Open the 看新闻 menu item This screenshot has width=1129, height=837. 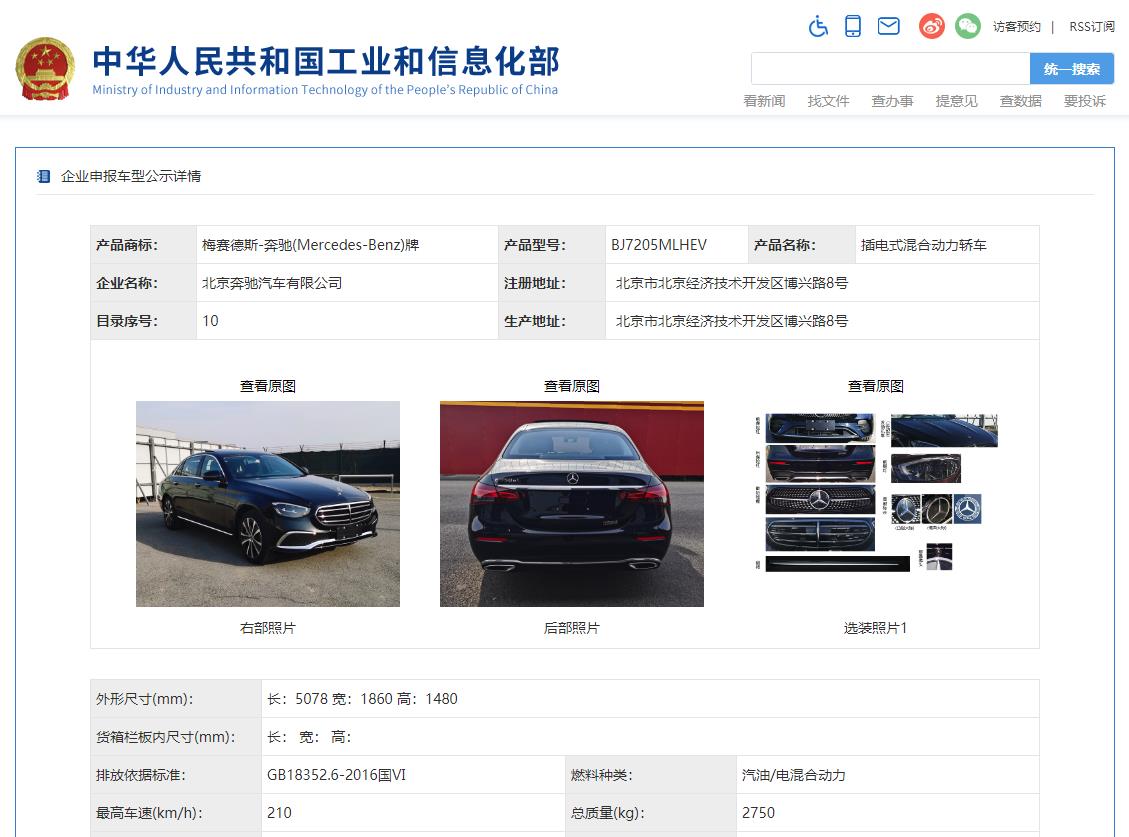[x=764, y=101]
